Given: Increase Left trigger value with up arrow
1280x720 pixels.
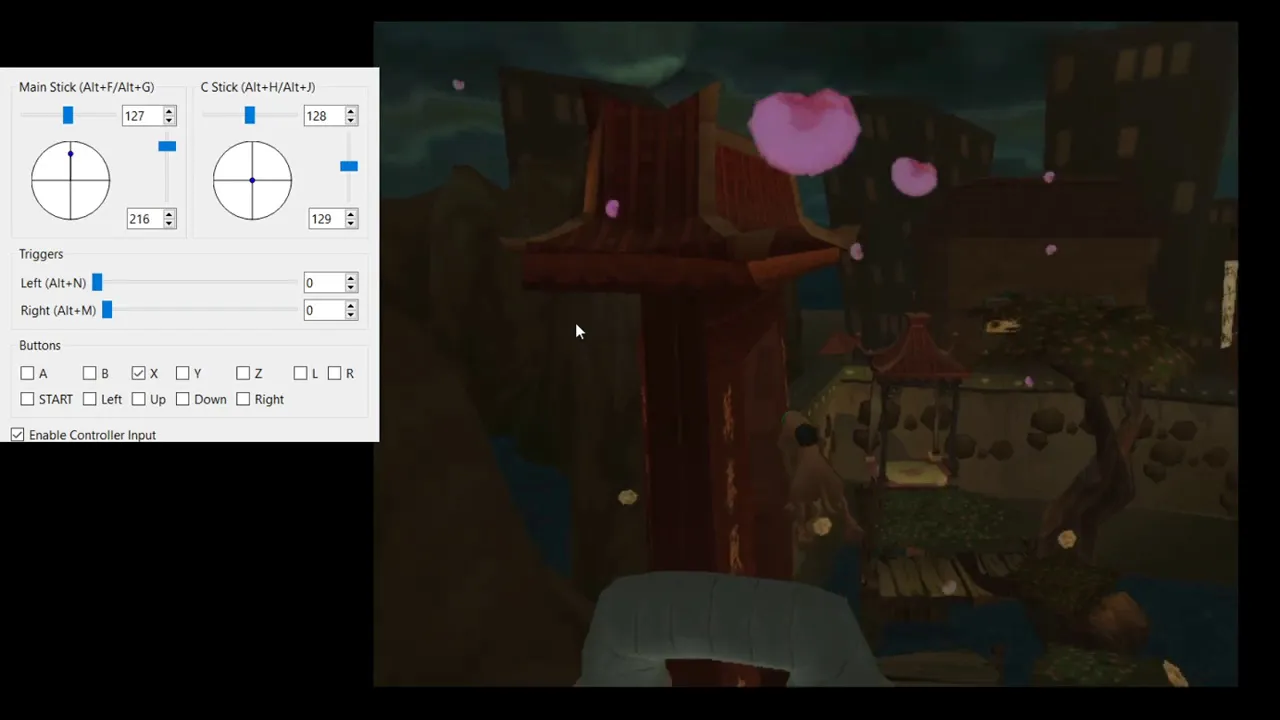Looking at the screenshot, I should point(351,278).
